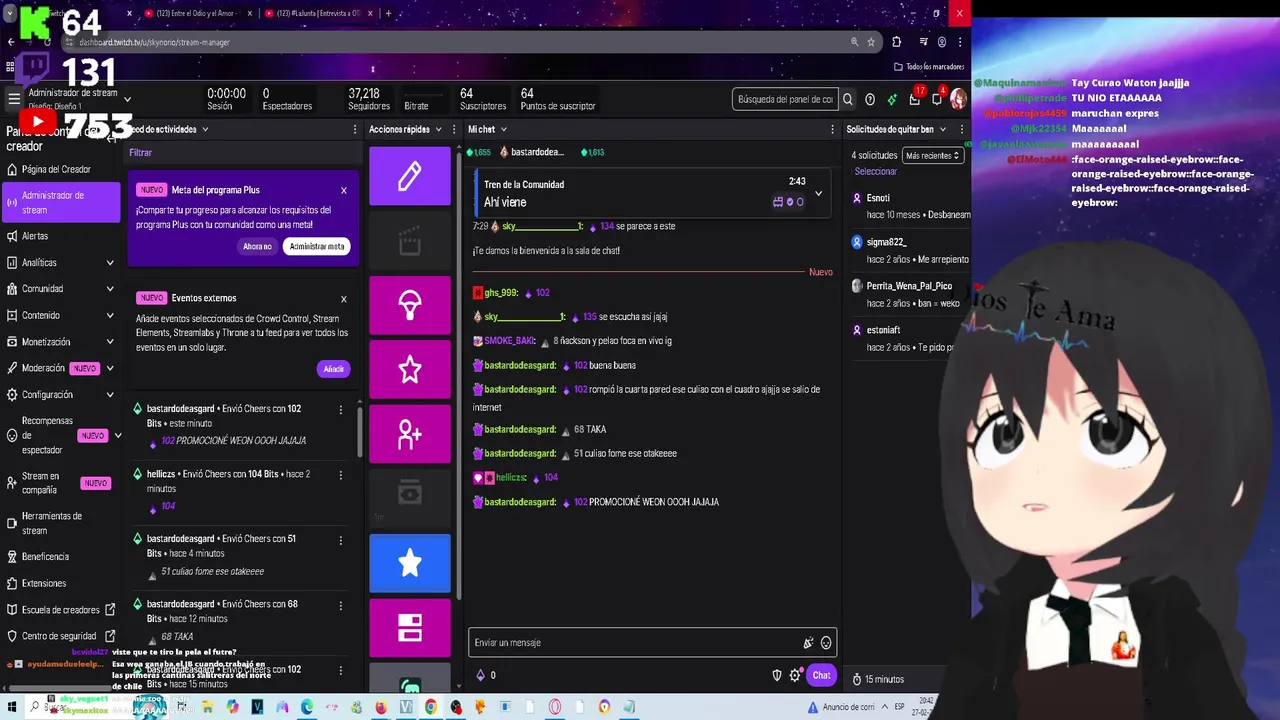The height and width of the screenshot is (720, 1280).
Task: Open Feed de actividades options menu
Action: (355, 129)
